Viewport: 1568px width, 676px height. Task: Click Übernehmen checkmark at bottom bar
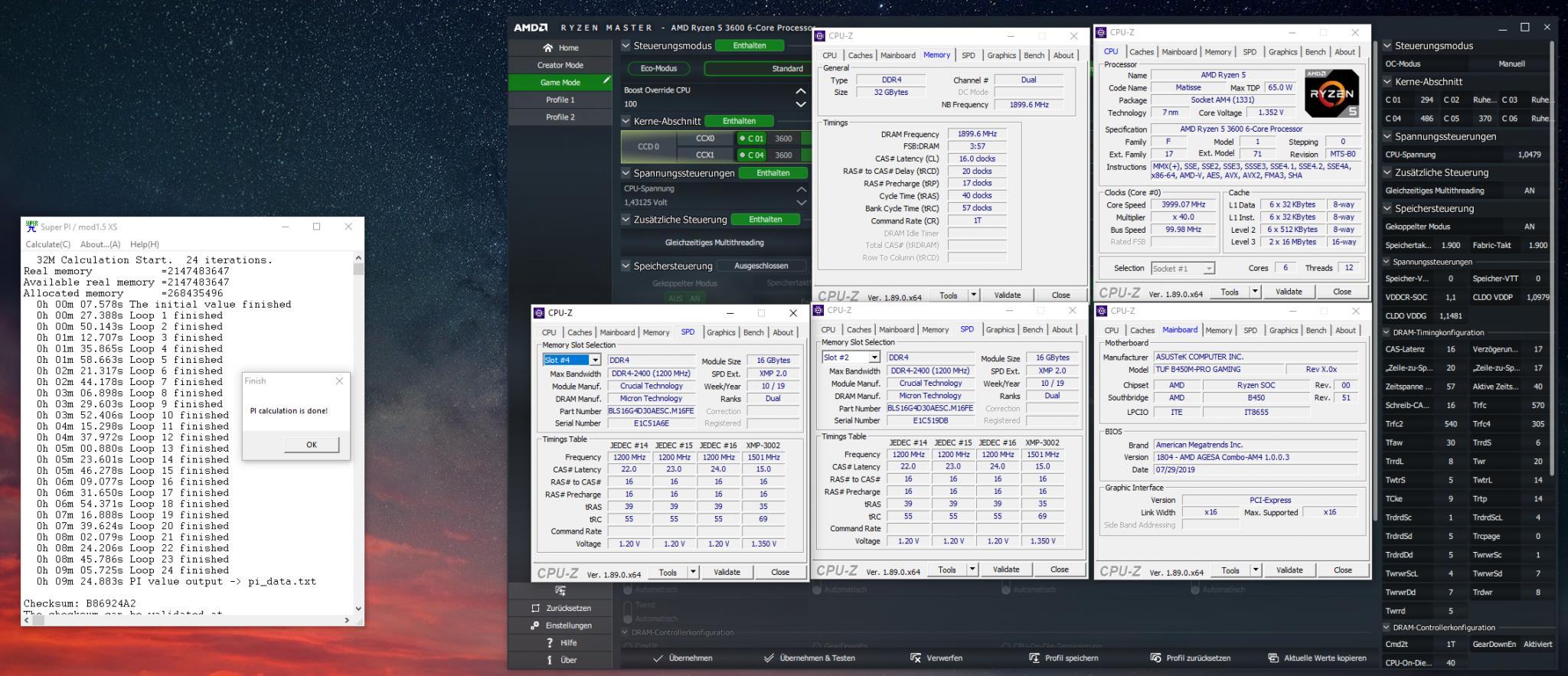(682, 658)
